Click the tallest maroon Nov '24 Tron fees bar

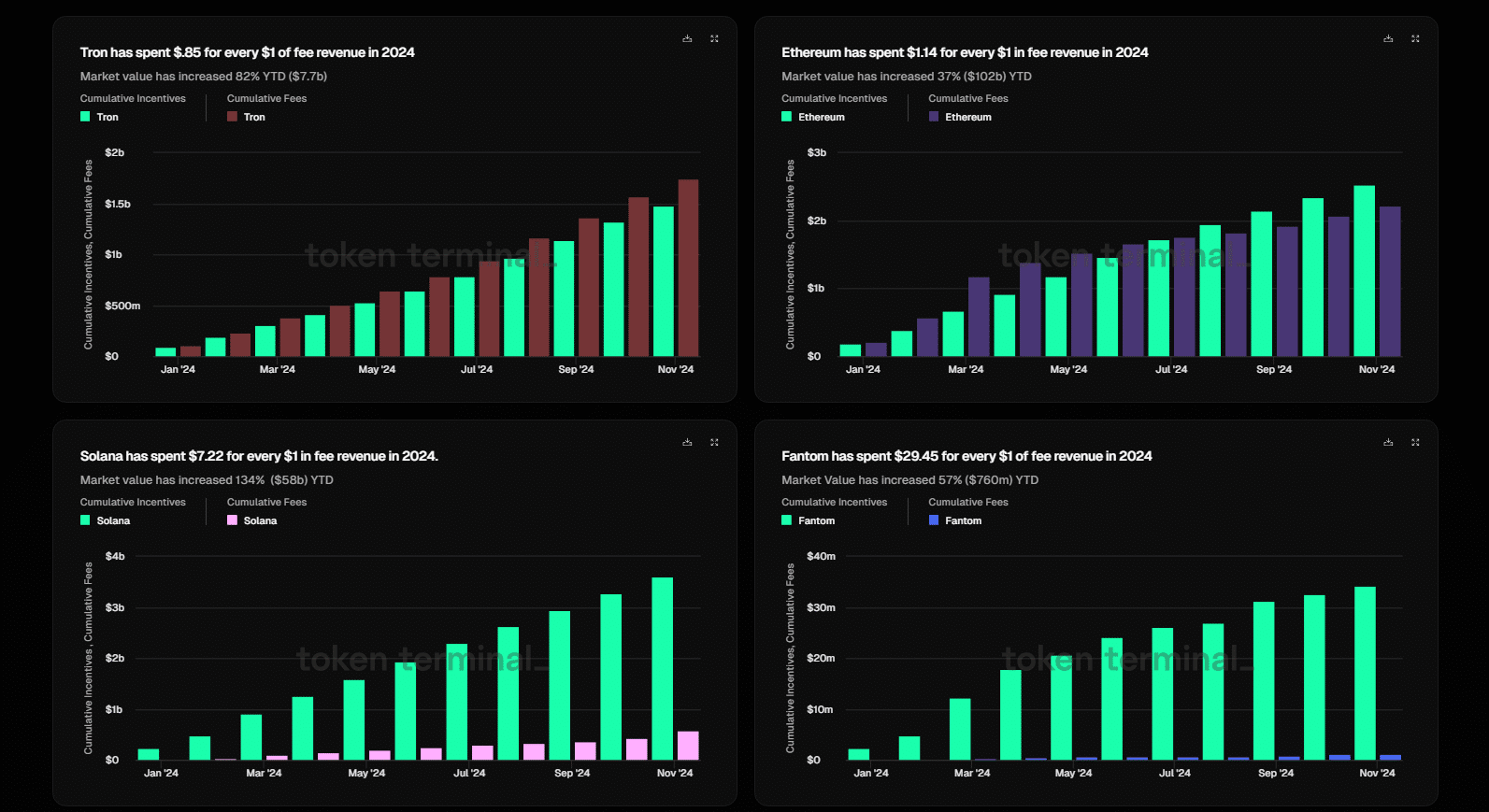[688, 267]
